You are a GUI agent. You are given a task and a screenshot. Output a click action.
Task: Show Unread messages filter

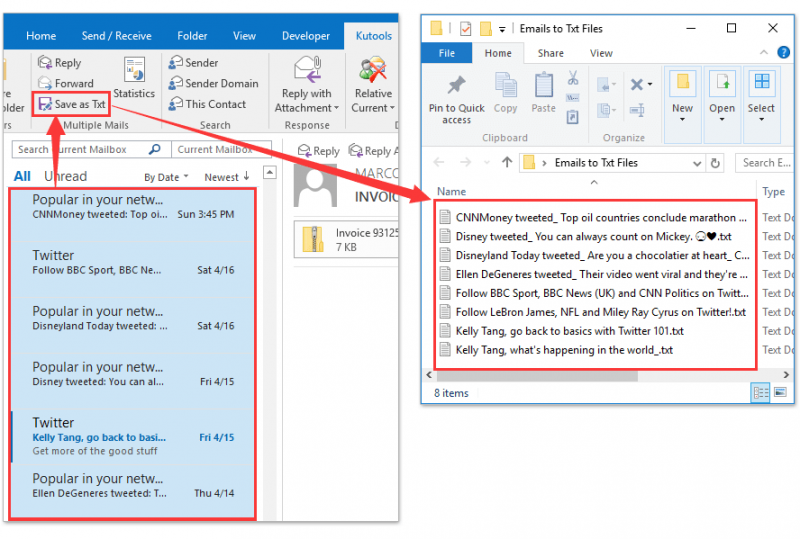(65, 176)
